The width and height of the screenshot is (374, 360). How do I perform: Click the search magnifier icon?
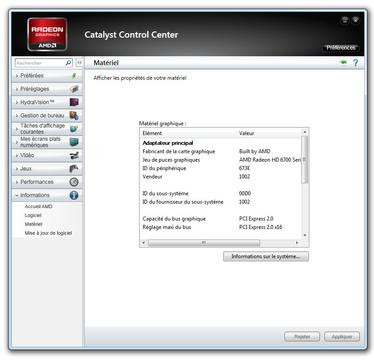68,62
